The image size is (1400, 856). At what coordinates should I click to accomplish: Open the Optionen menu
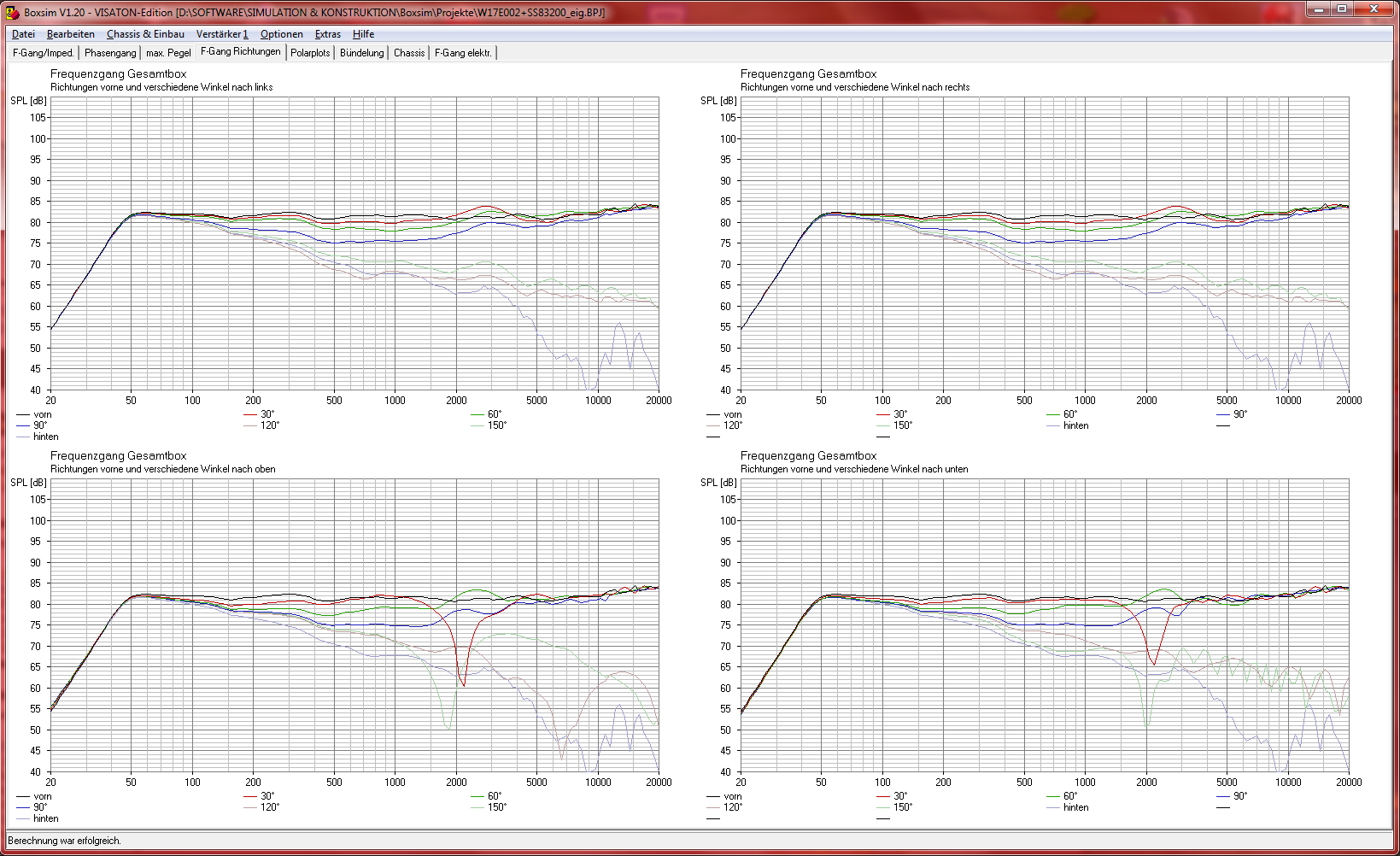coord(281,34)
